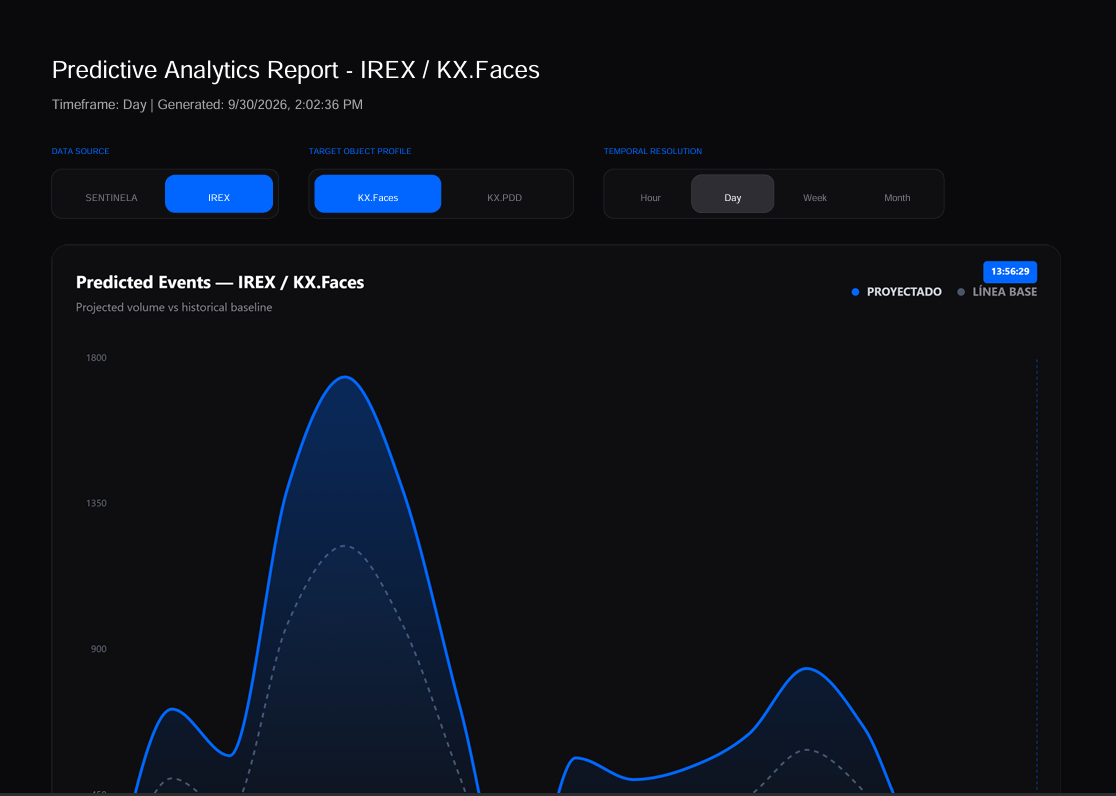Click the 13:56:29 time badge
Screen dimensions: 1116x796
pyautogui.click(x=1010, y=271)
